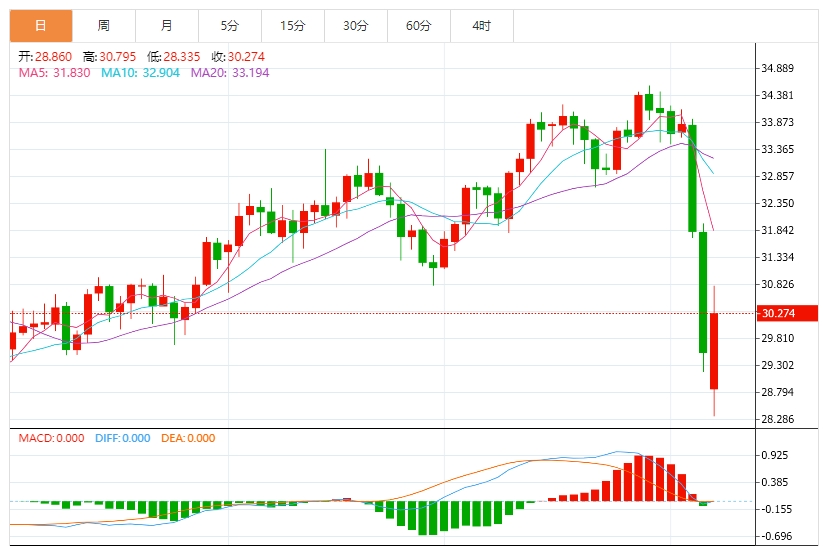Open the 5分 chart tab
The width and height of the screenshot is (823, 546).
click(230, 26)
